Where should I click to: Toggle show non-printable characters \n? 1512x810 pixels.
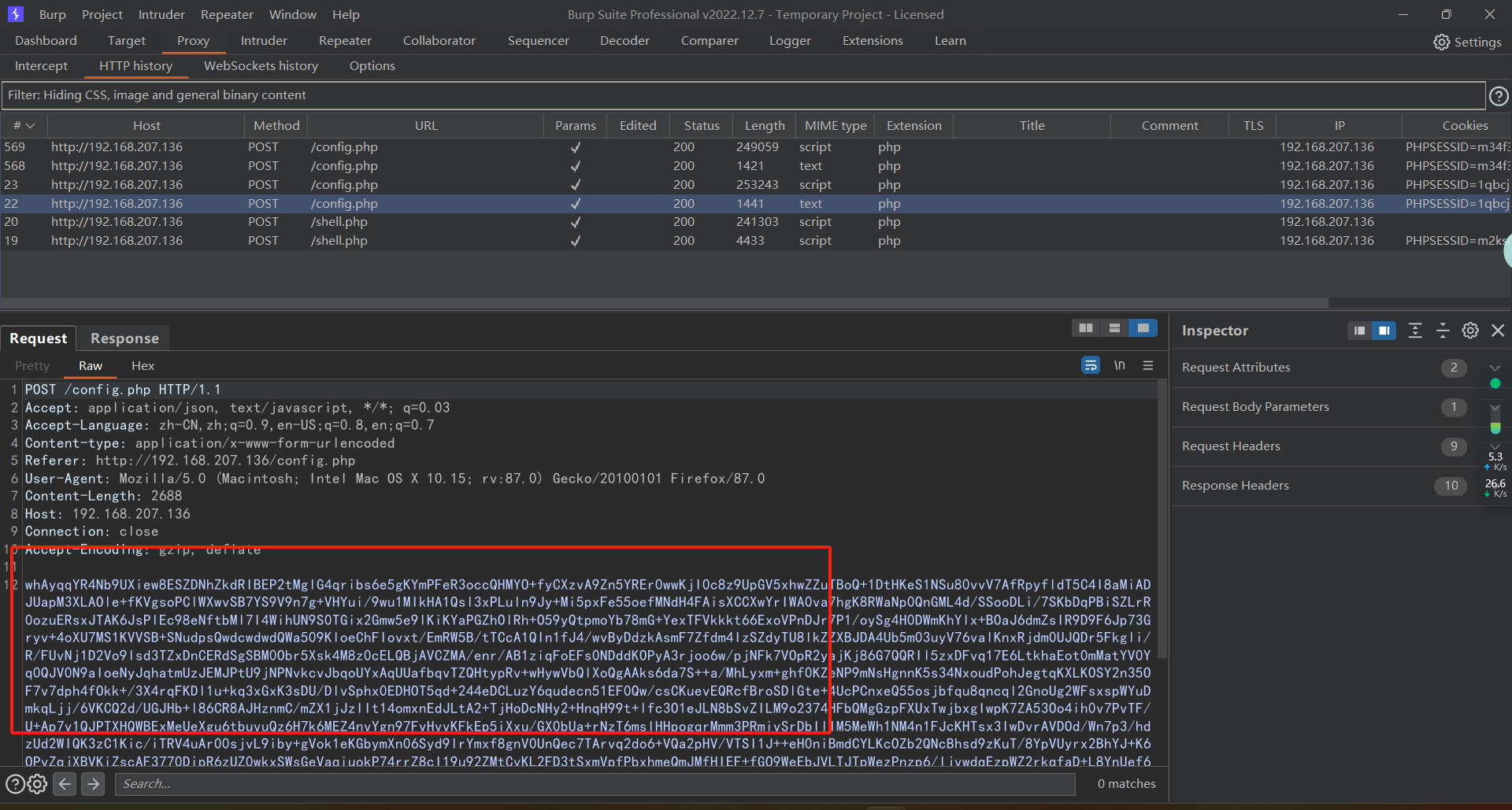click(1119, 365)
